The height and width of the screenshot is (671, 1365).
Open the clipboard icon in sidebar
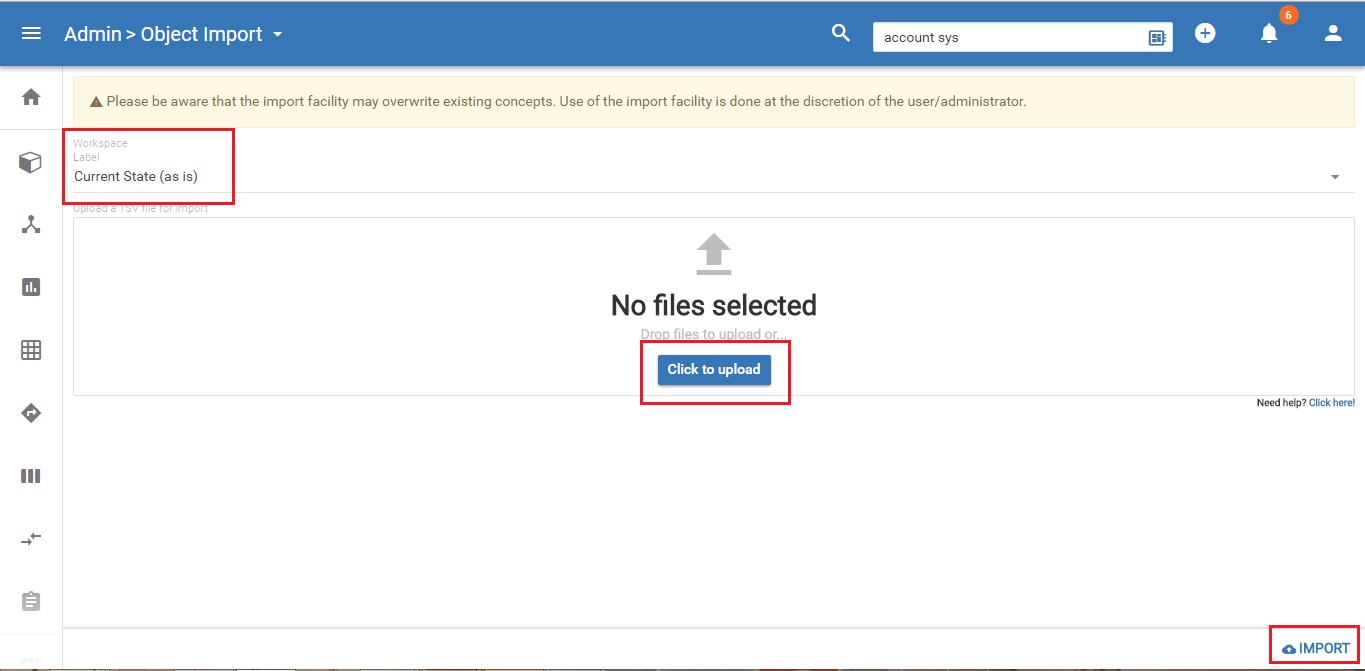pyautogui.click(x=31, y=601)
